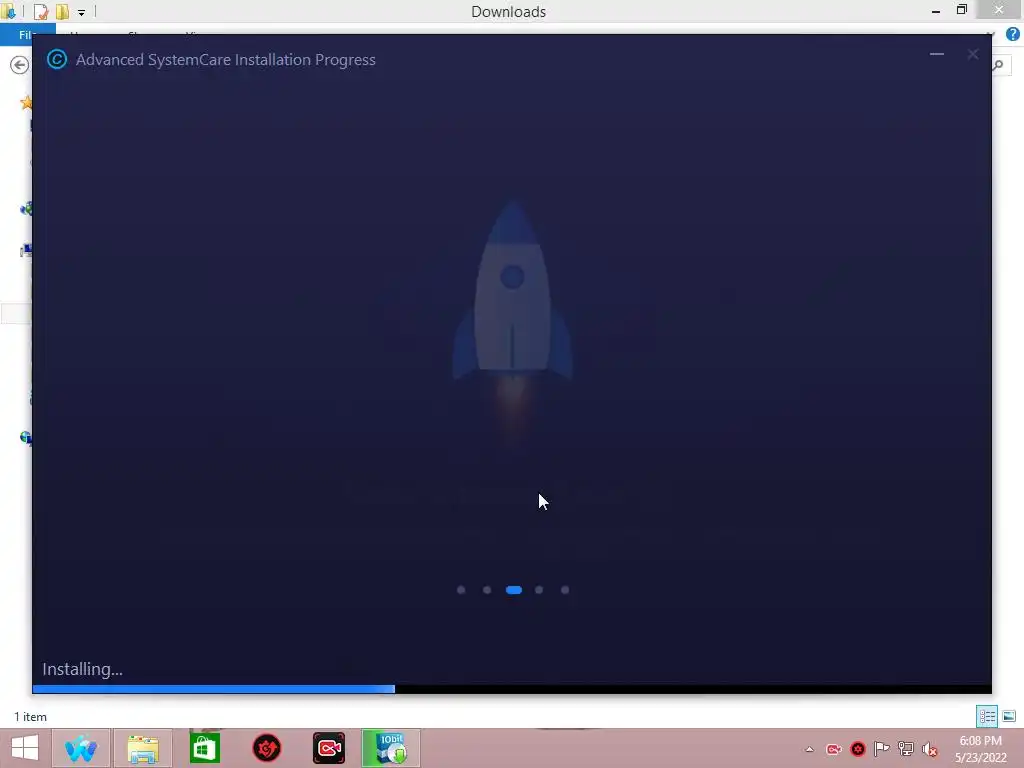Click the "Installing..." status text

(82, 669)
